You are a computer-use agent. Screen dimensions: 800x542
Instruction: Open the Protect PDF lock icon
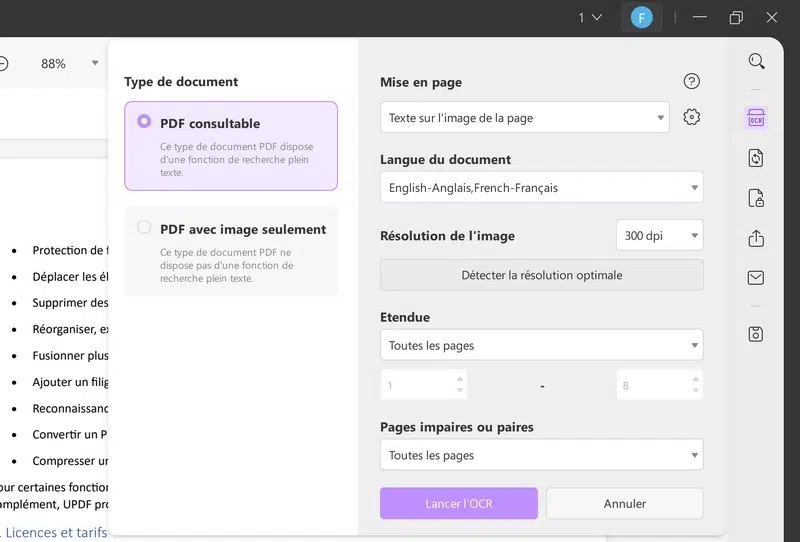coord(756,198)
